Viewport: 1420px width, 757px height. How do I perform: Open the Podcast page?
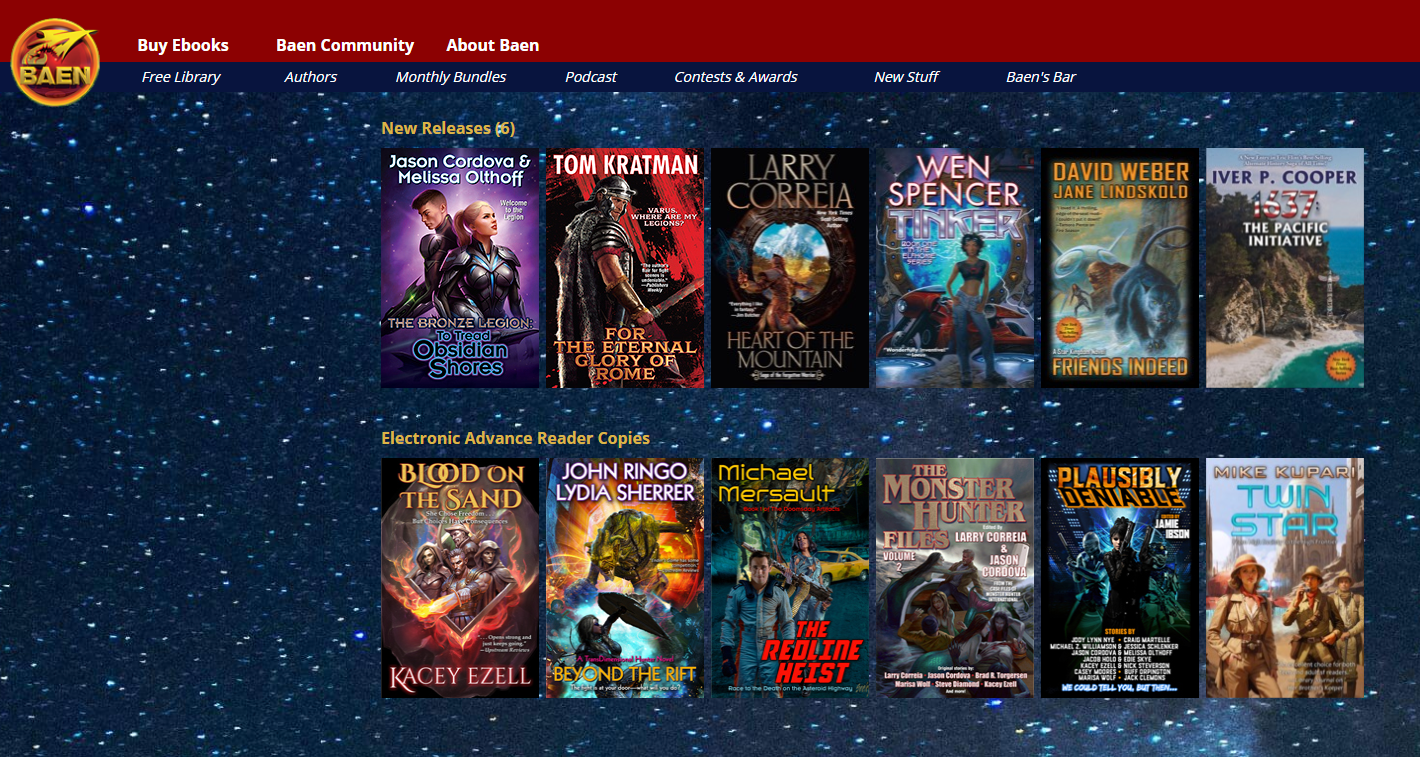[x=591, y=76]
